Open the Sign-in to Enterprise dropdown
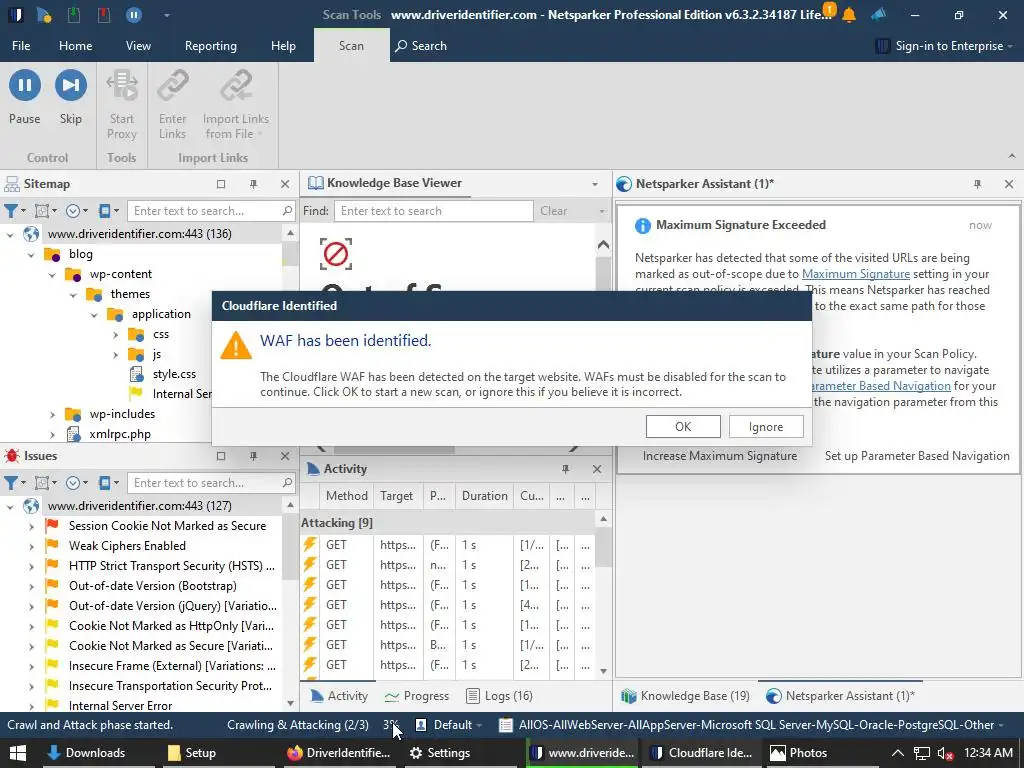1024x768 pixels. (x=944, y=46)
